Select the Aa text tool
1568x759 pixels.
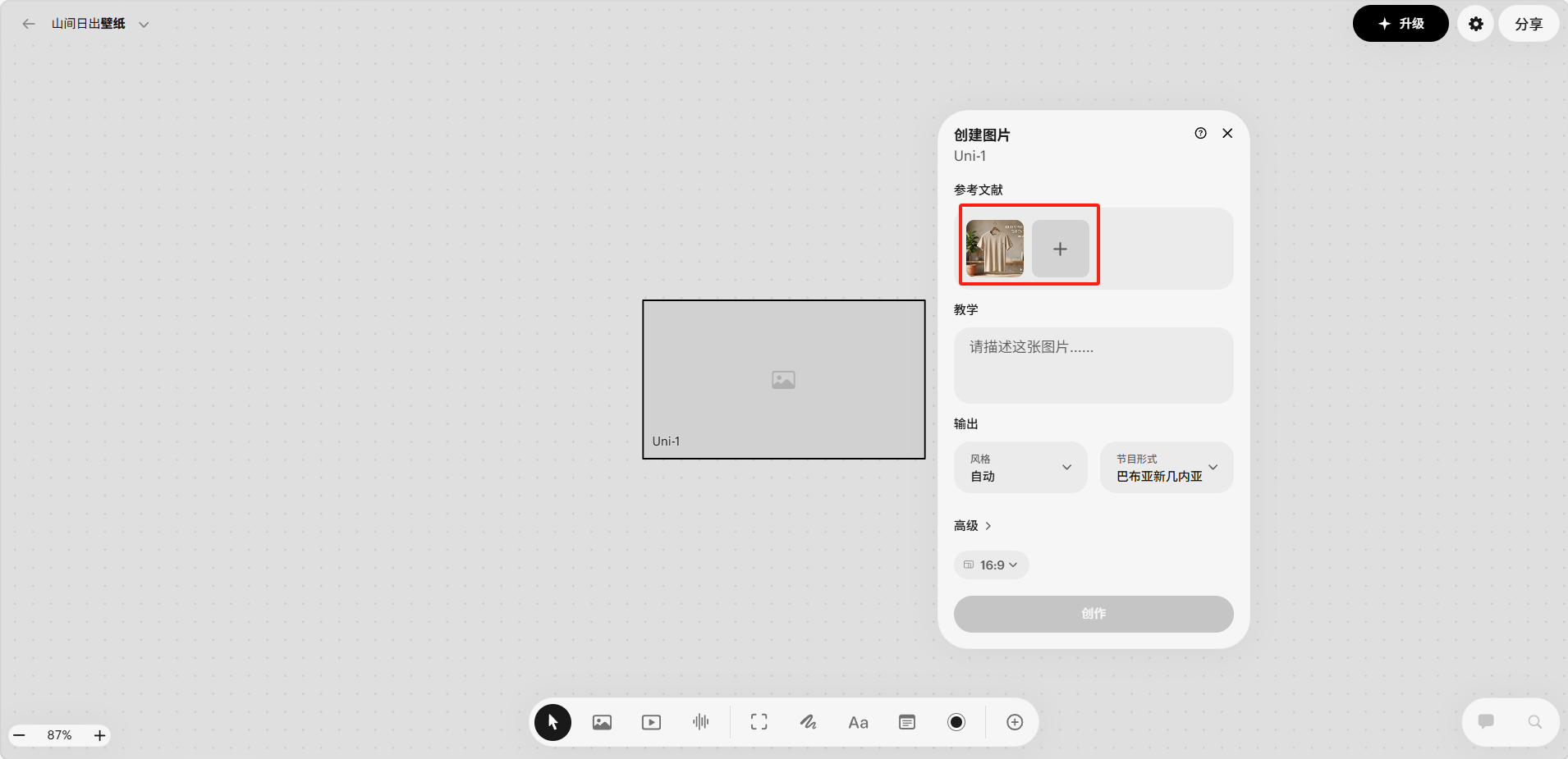click(x=858, y=722)
